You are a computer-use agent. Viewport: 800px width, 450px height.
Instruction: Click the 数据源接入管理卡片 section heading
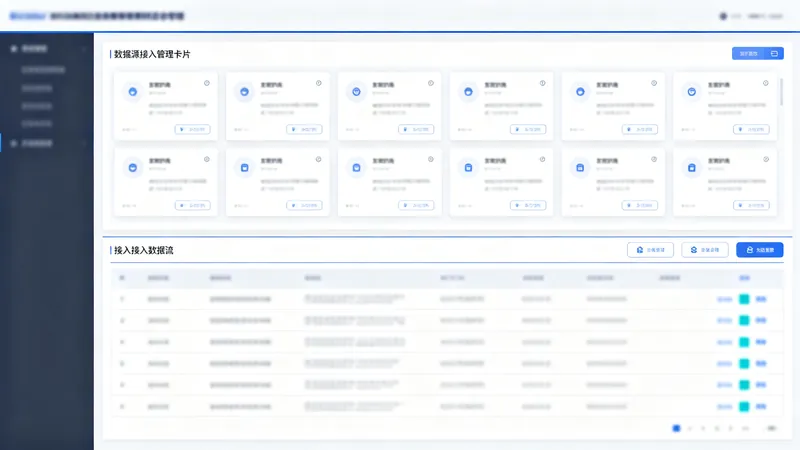[152, 54]
